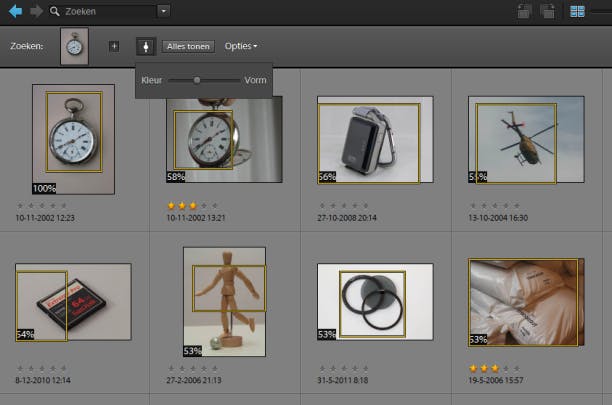This screenshot has height=405, width=612.
Task: Click the 58% match label
Action: [x=176, y=177]
